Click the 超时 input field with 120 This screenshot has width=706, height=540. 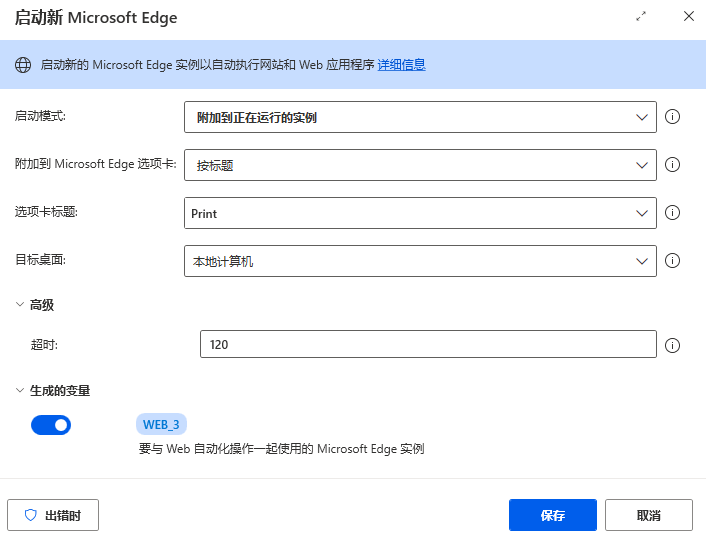(428, 344)
